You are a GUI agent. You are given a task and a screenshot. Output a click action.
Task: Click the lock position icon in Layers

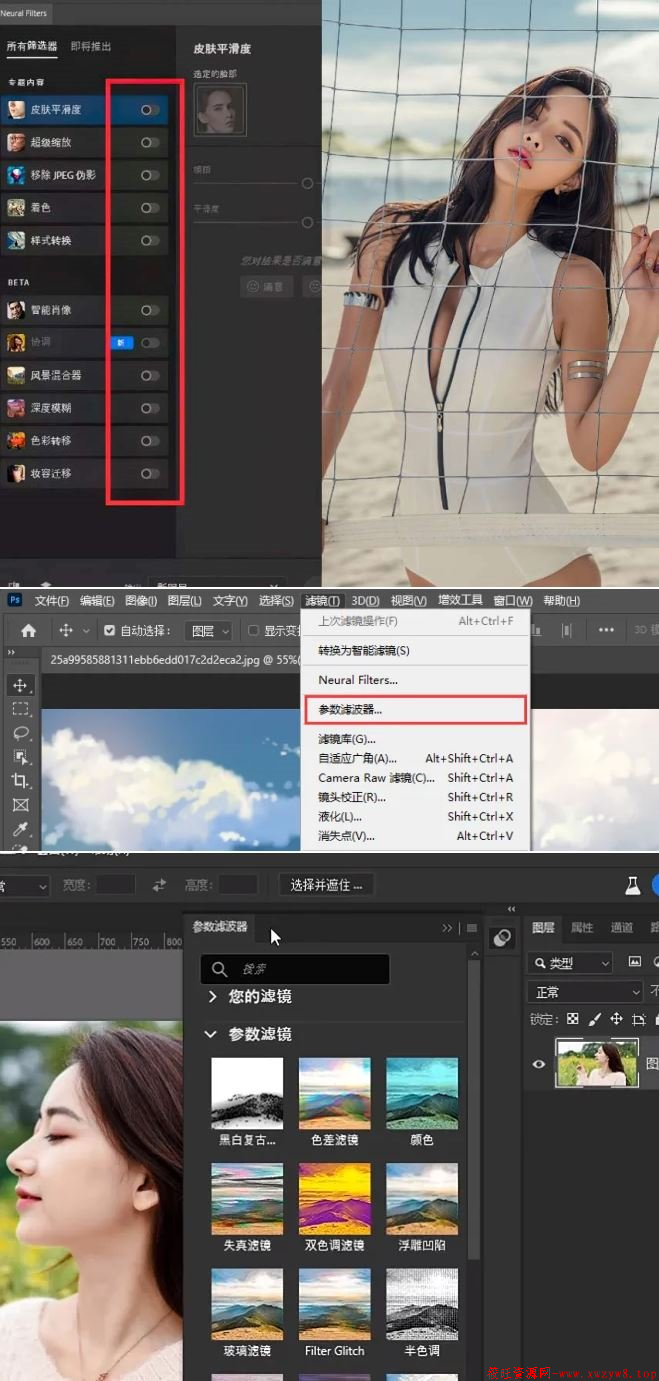(616, 1019)
